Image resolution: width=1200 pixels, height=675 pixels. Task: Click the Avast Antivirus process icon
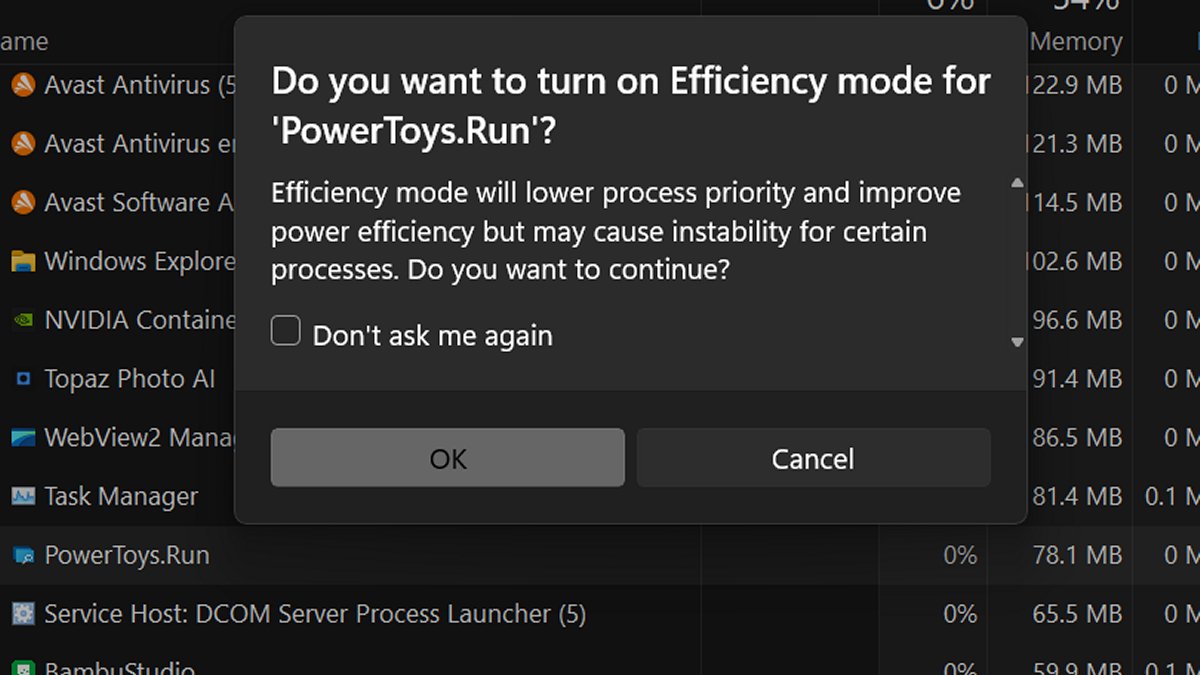23,86
